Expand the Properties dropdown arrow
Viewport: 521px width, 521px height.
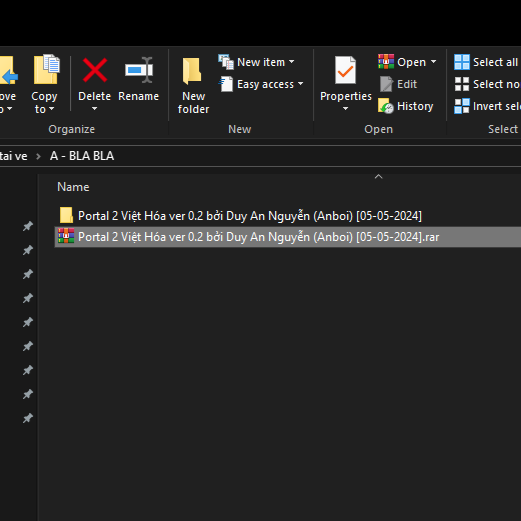(x=346, y=109)
